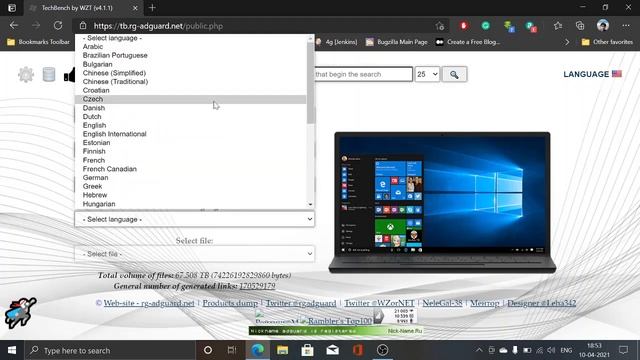Show hidden system tray icons

click(479, 350)
